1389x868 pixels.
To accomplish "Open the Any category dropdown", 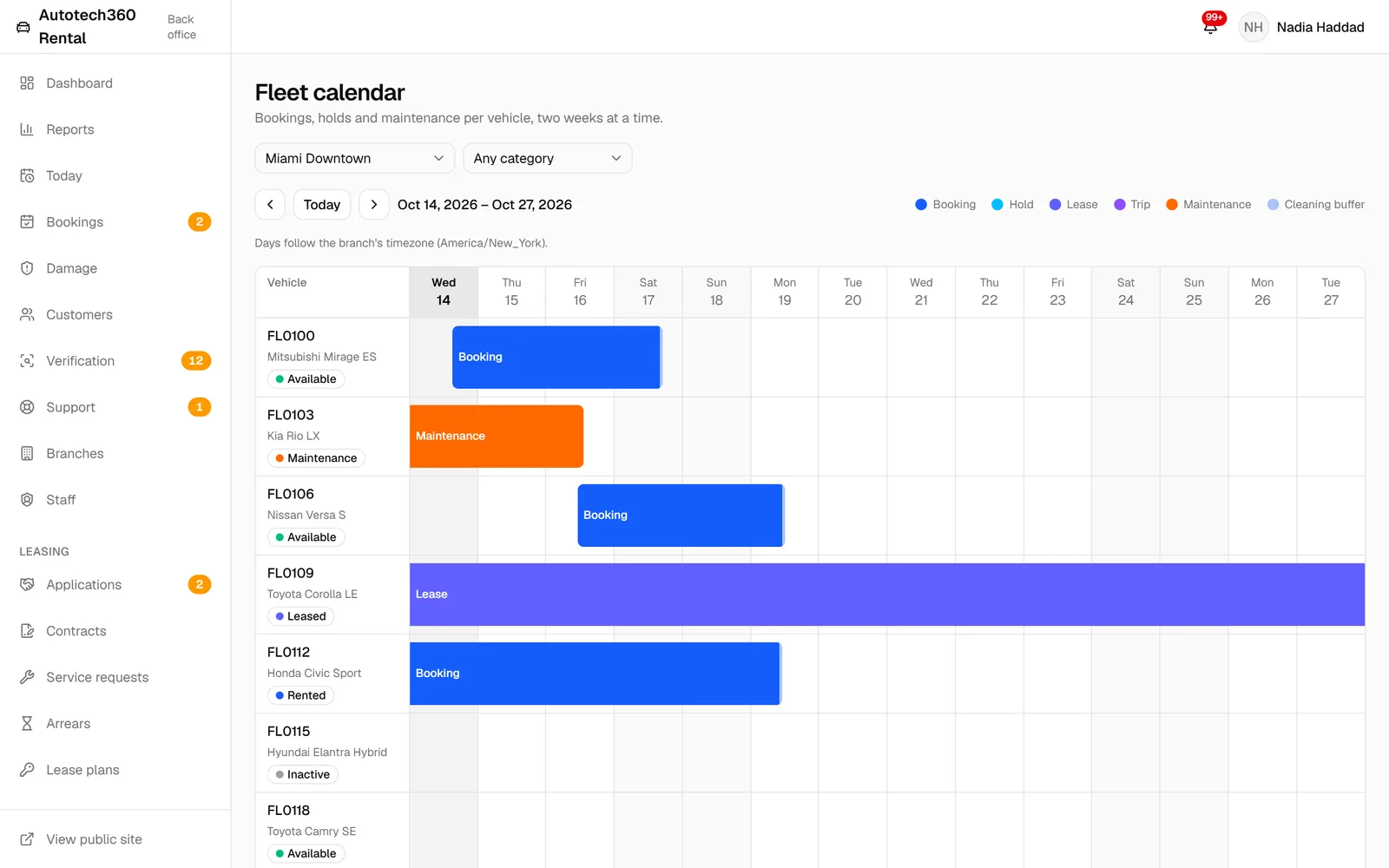I will (547, 158).
